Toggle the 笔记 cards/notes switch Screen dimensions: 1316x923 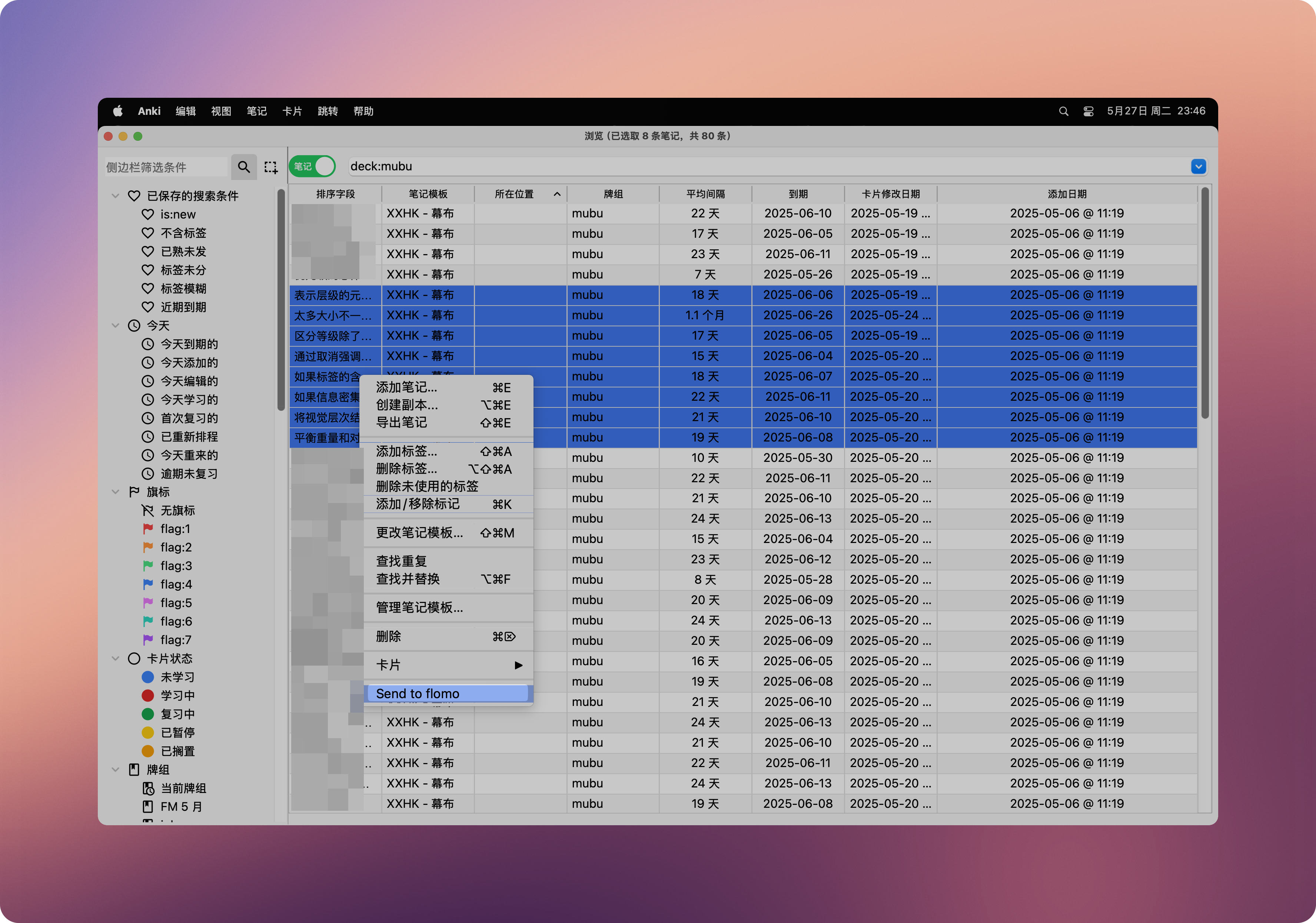coord(312,166)
